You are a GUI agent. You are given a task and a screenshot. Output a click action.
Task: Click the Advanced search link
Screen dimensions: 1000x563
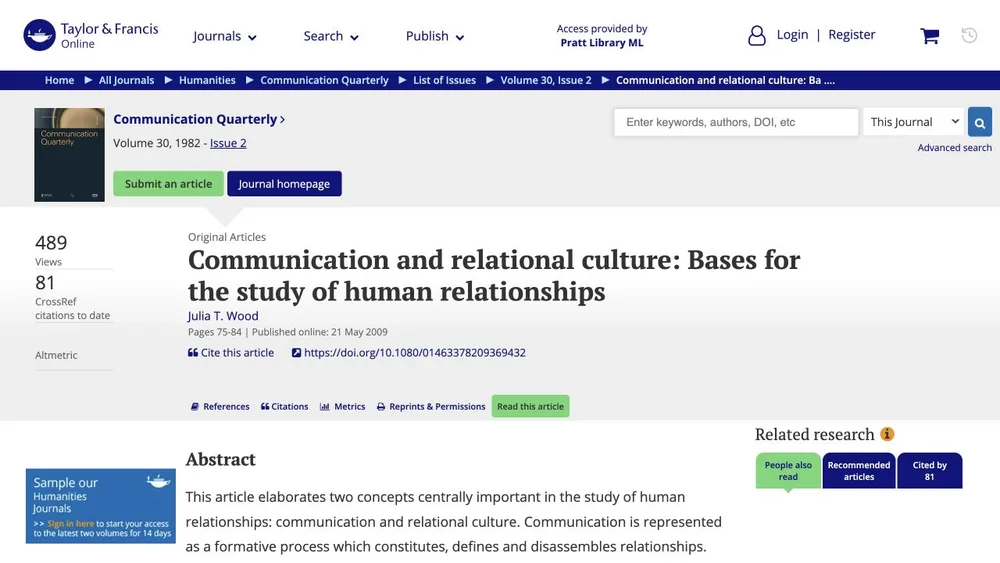(955, 148)
